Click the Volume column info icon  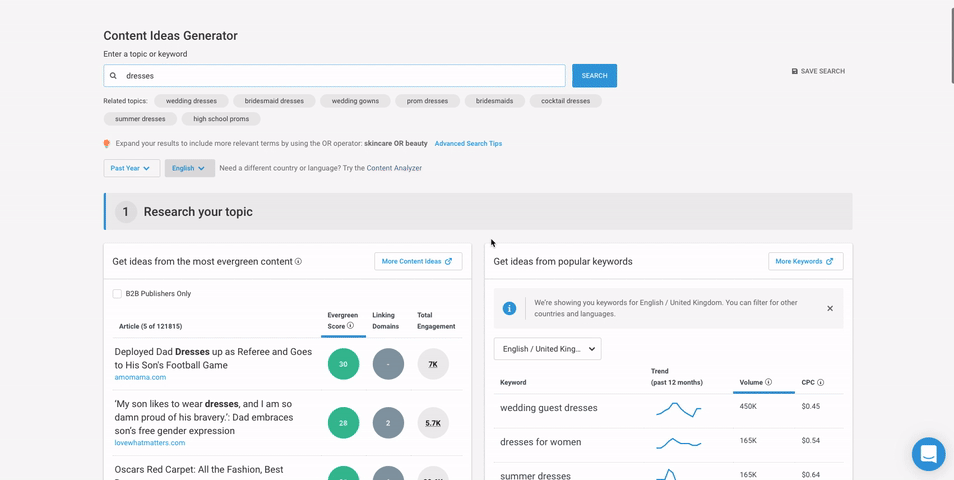(768, 382)
